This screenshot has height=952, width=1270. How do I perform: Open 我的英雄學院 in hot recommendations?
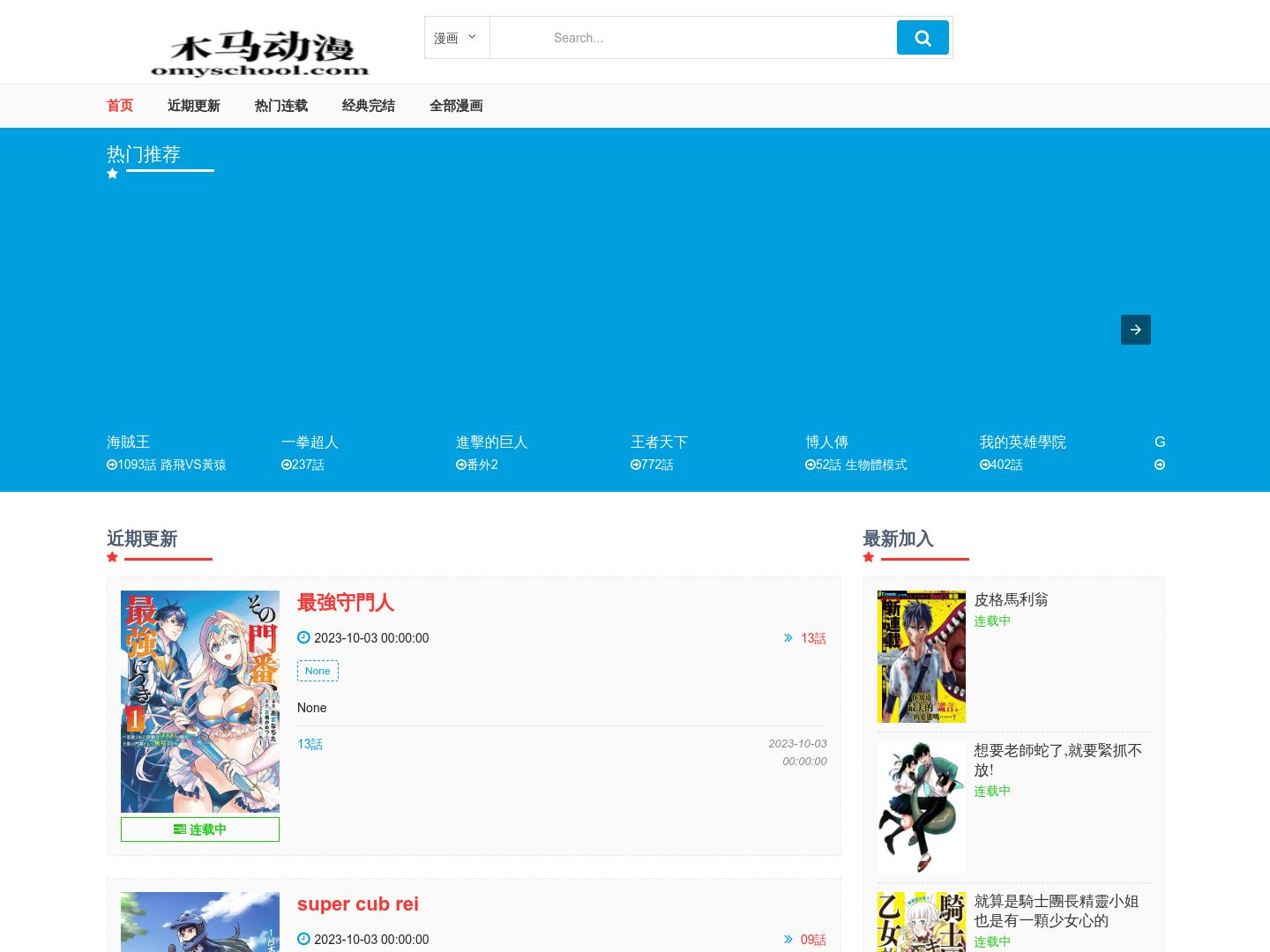[x=1023, y=442]
